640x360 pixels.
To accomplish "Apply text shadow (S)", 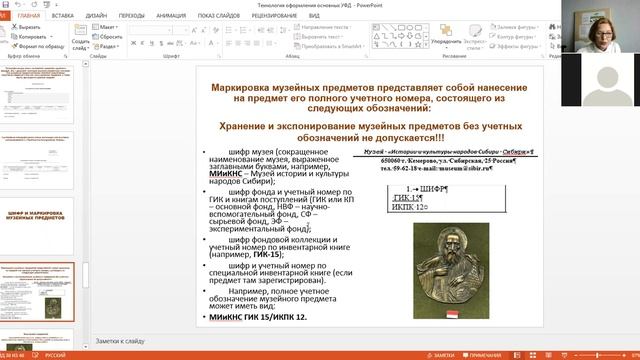I will click(161, 43).
